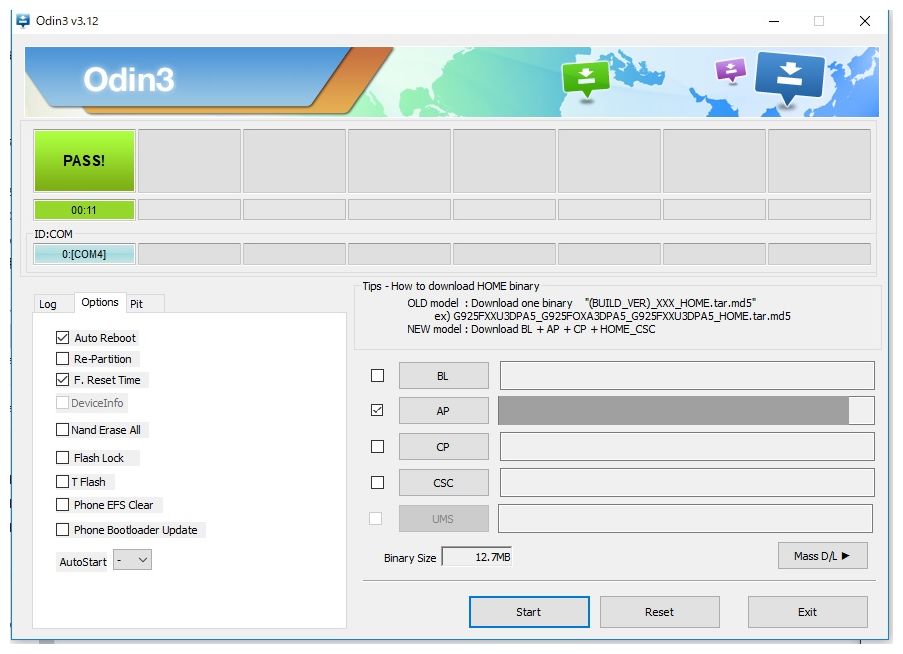Click the green PASS! status box
903x654 pixels.
(84, 161)
